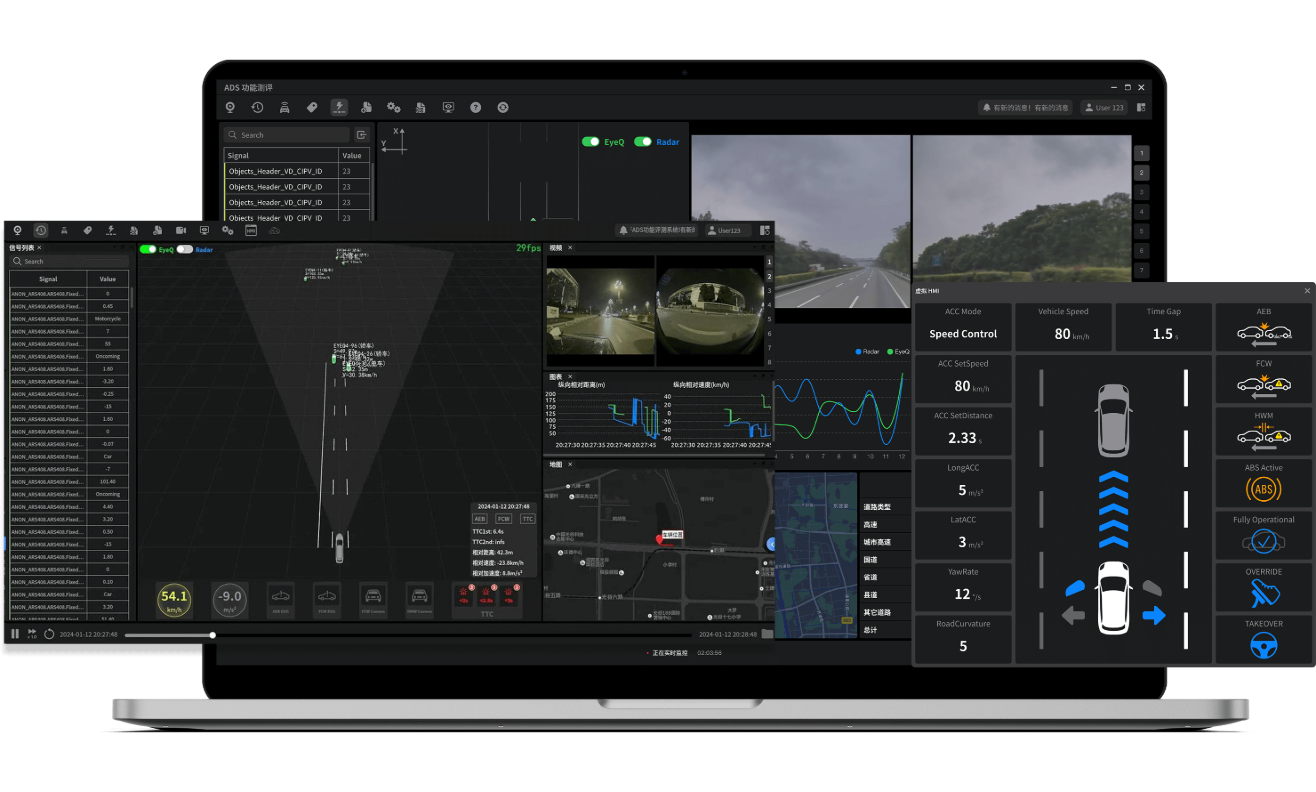
Task: Disable the EyeQ toggle in the front window
Action: click(x=148, y=250)
